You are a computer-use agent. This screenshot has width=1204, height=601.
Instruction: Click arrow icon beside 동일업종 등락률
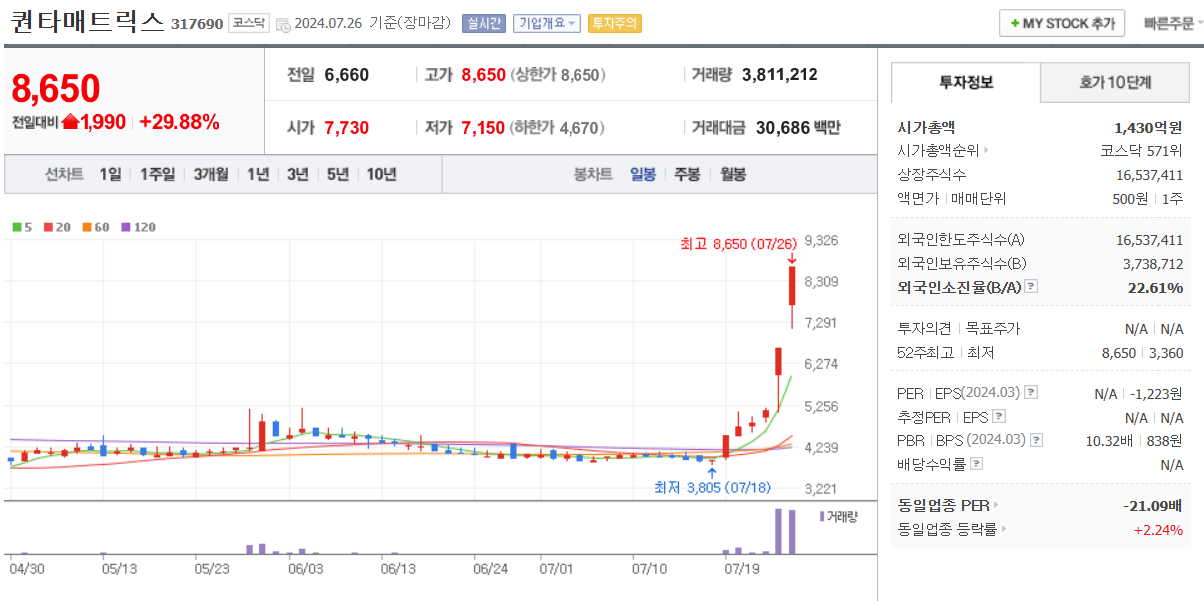pos(1003,529)
